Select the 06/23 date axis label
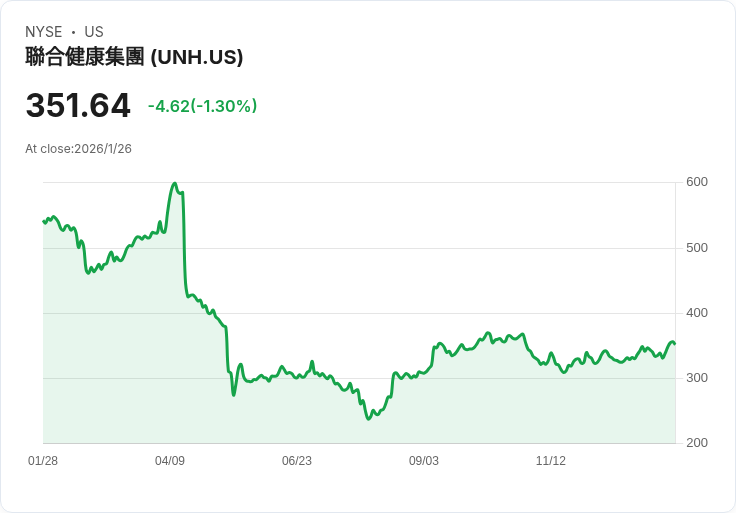 coord(297,461)
